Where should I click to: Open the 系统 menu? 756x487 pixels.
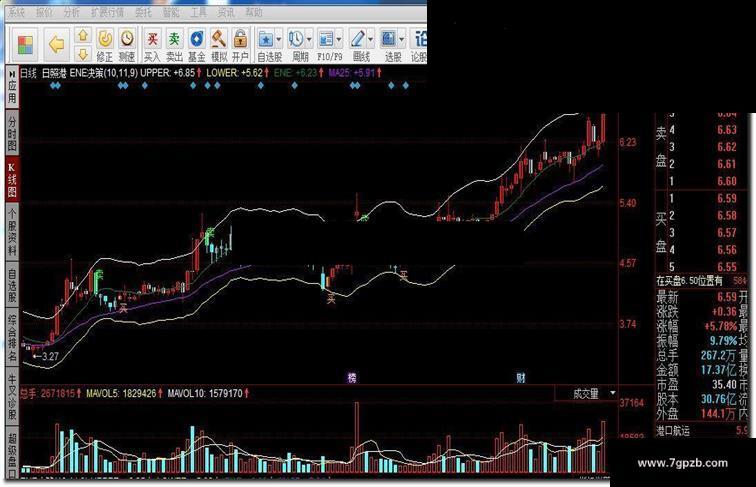pos(17,12)
